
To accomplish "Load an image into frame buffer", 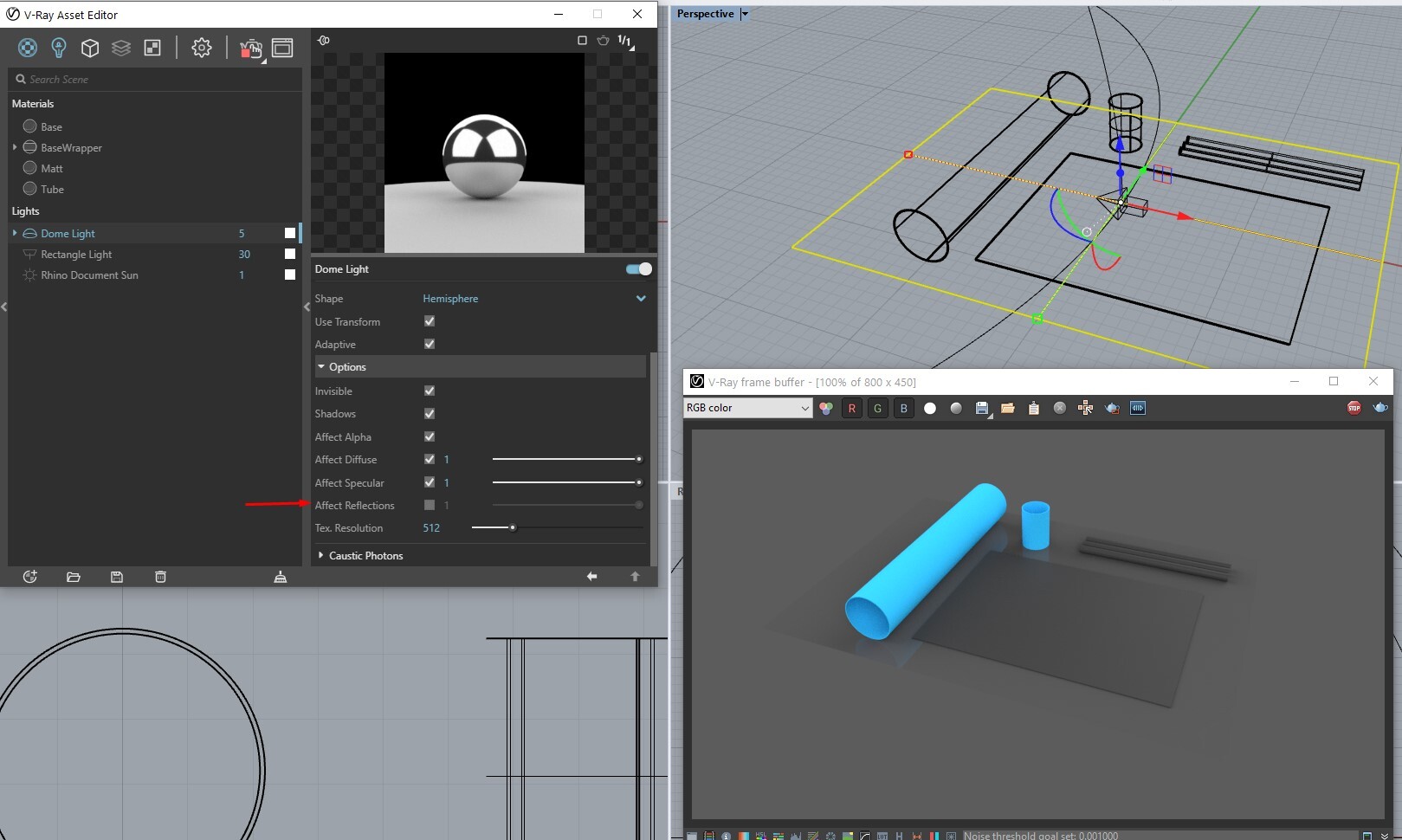I will click(1008, 408).
